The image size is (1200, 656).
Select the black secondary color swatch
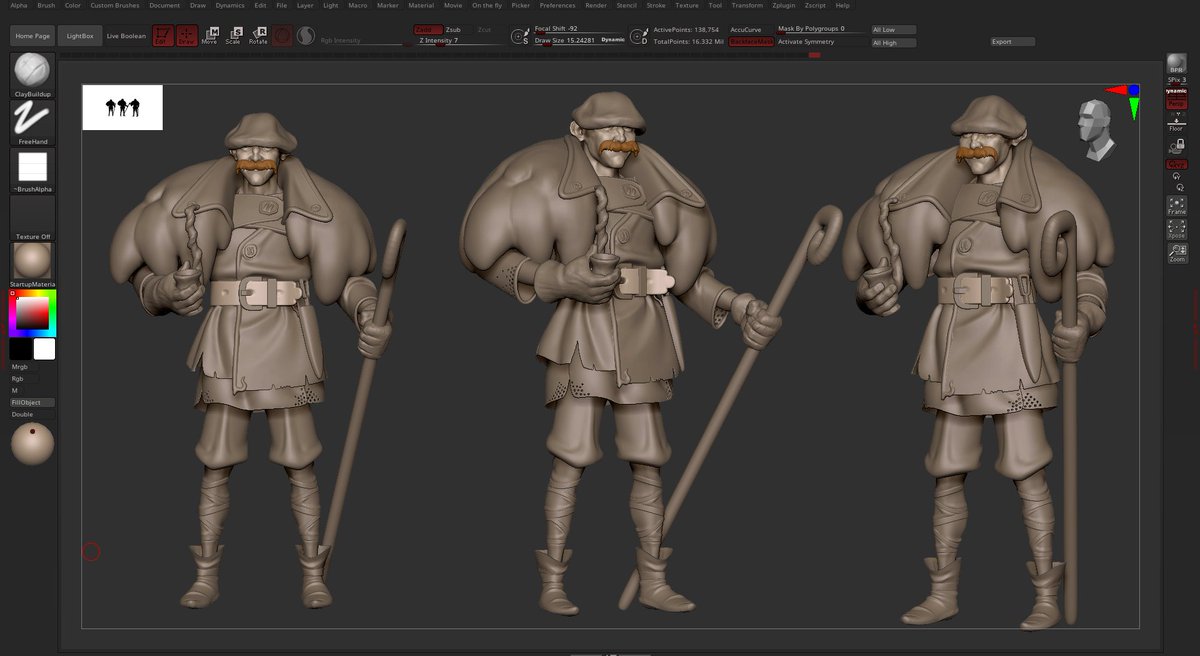pos(20,349)
